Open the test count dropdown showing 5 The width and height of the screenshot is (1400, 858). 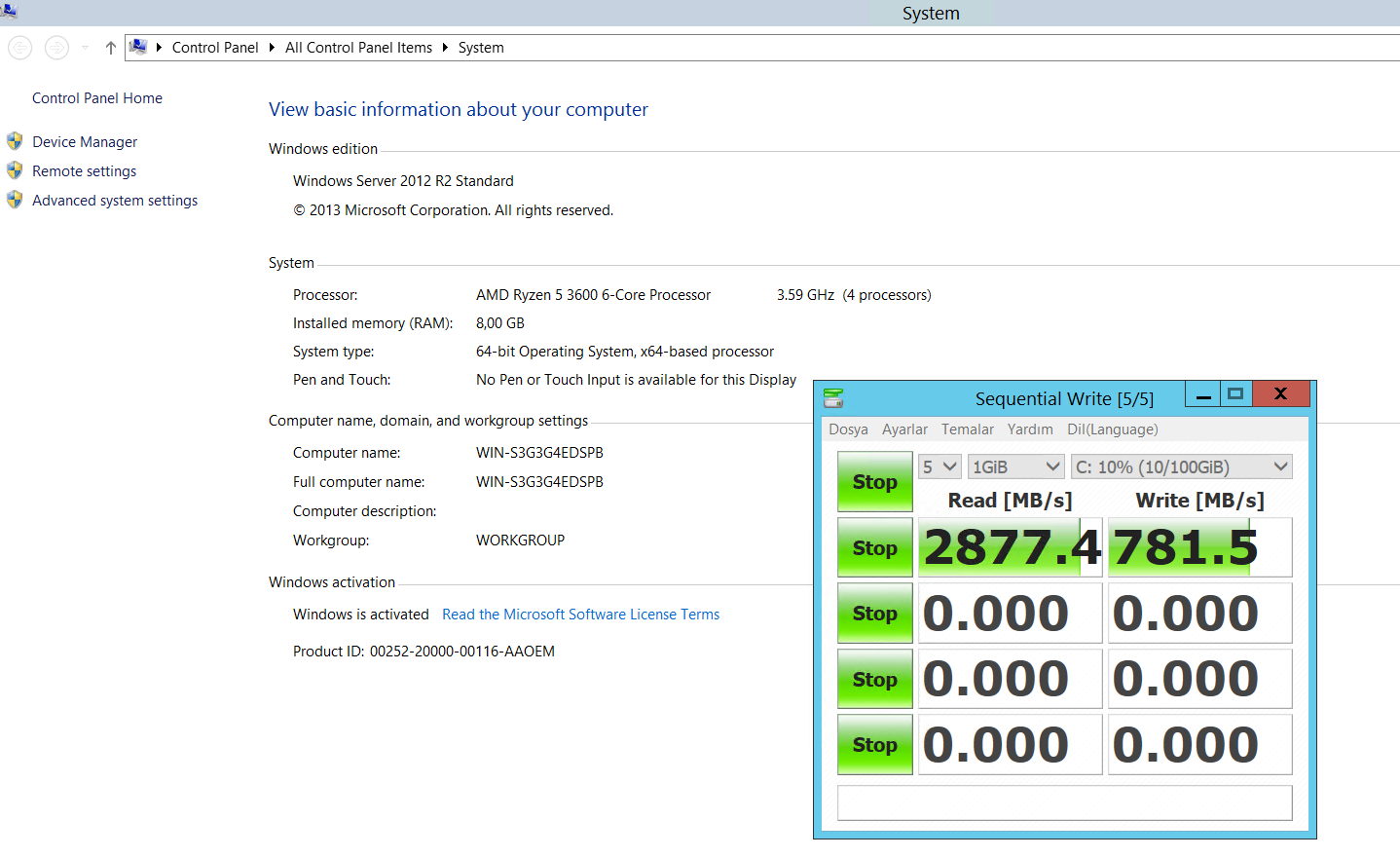pos(940,466)
